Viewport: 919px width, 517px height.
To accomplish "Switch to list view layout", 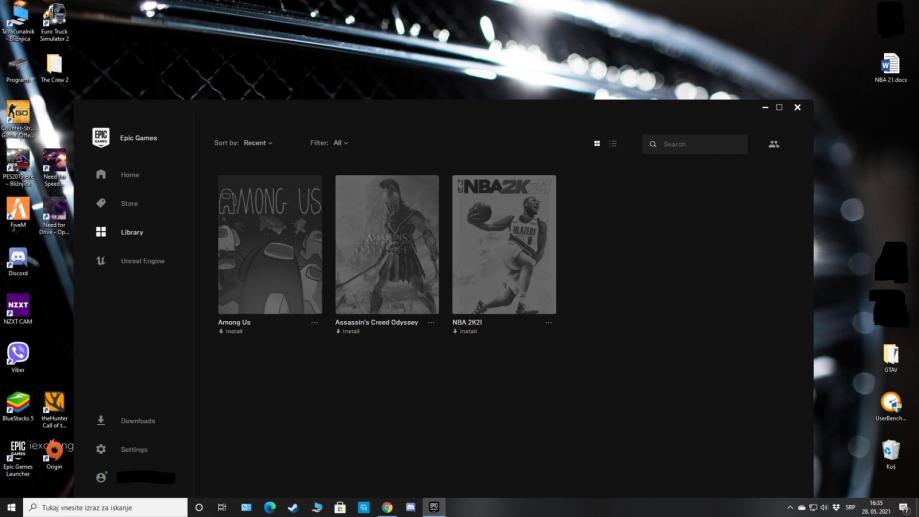I will point(613,144).
